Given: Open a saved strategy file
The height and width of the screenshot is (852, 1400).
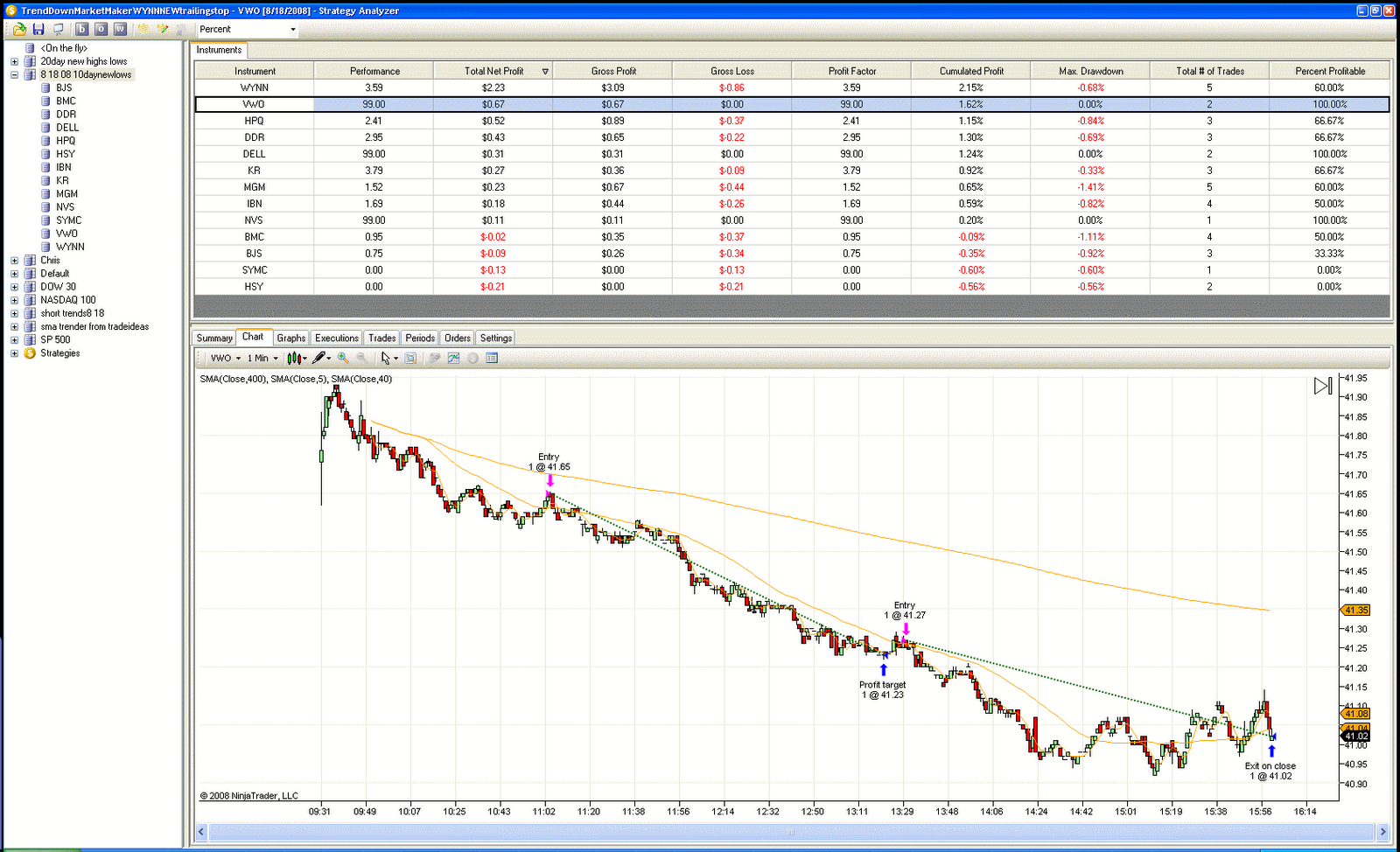Looking at the screenshot, I should point(17,29).
